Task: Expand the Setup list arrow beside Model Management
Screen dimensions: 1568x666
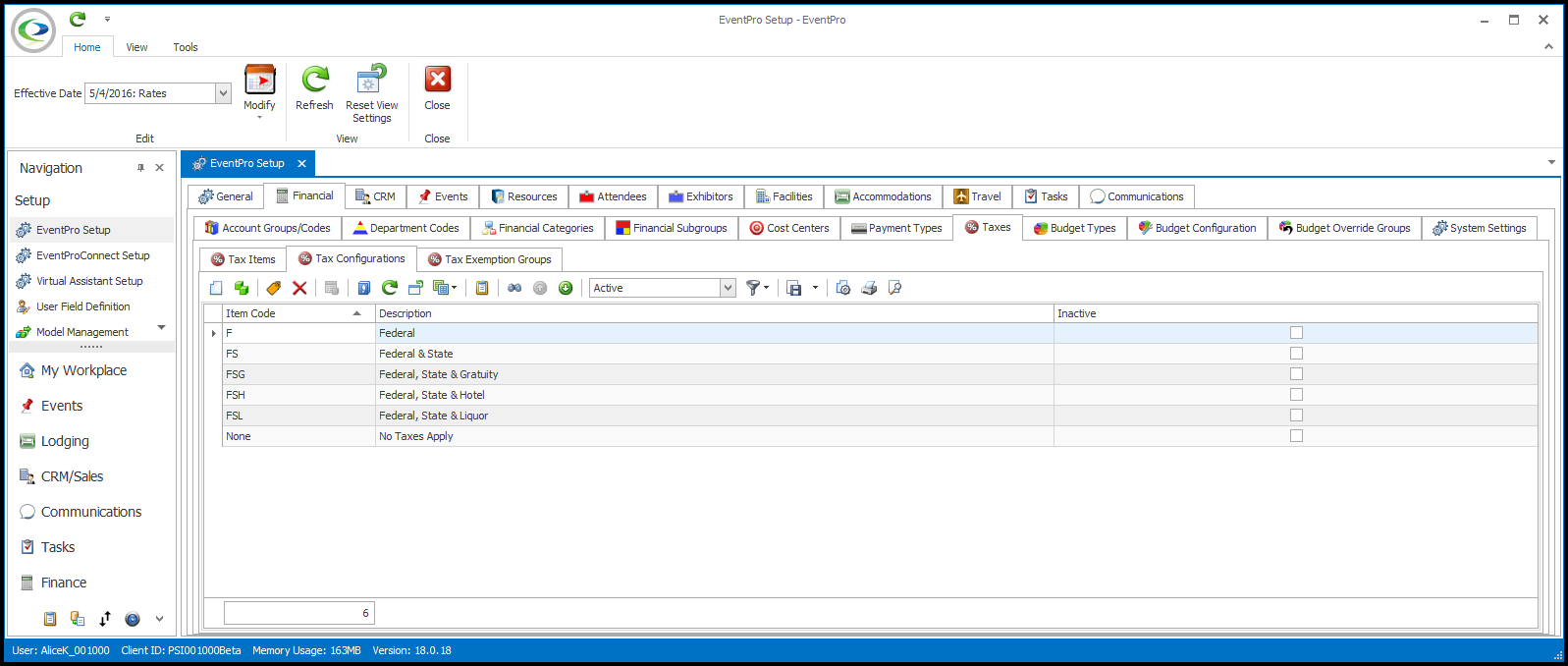Action: 162,327
